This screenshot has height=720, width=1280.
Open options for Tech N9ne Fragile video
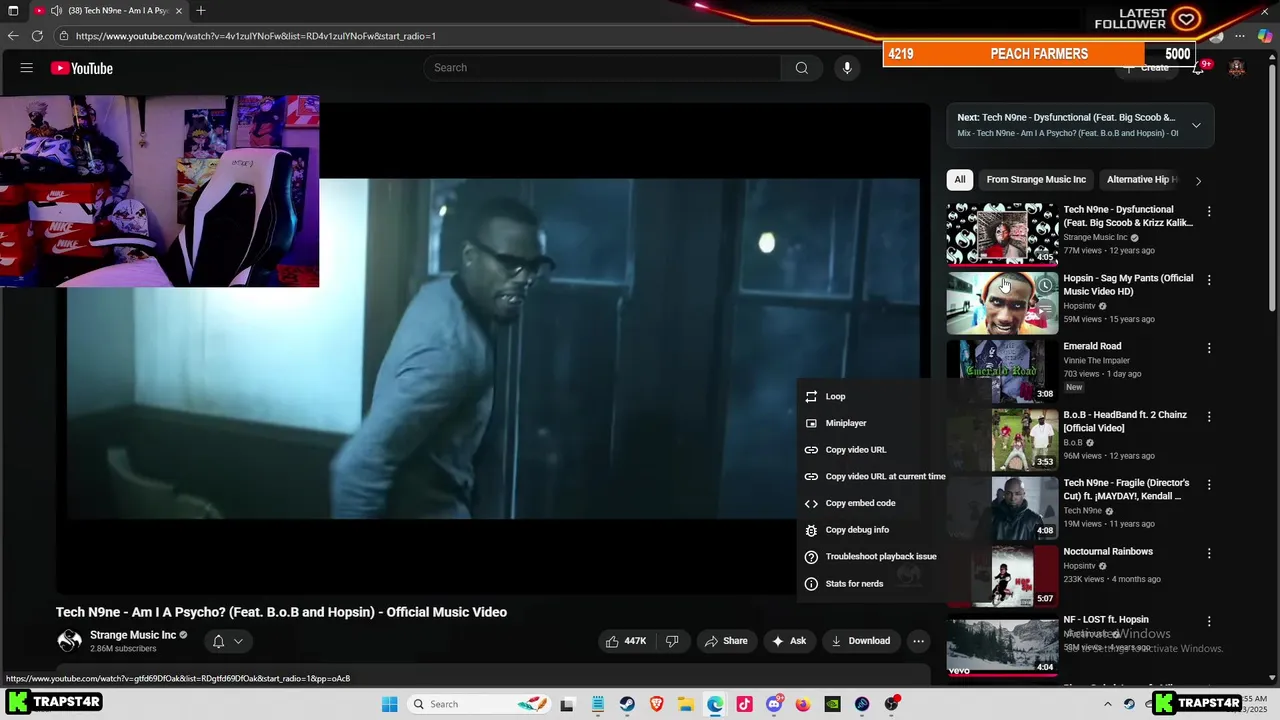[1209, 485]
